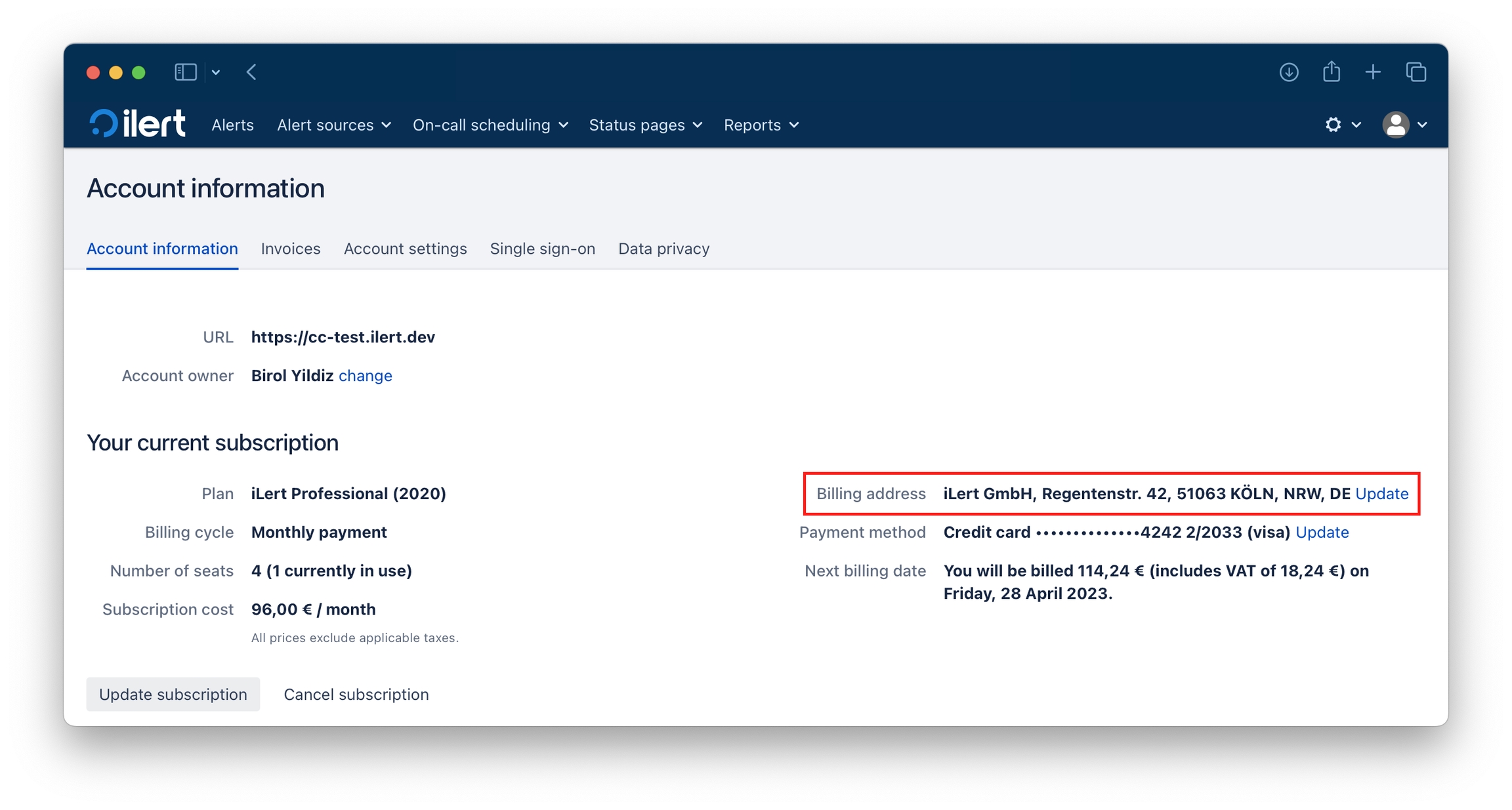The width and height of the screenshot is (1512, 810).
Task: Click Update next to Billing address
Action: [x=1381, y=494]
